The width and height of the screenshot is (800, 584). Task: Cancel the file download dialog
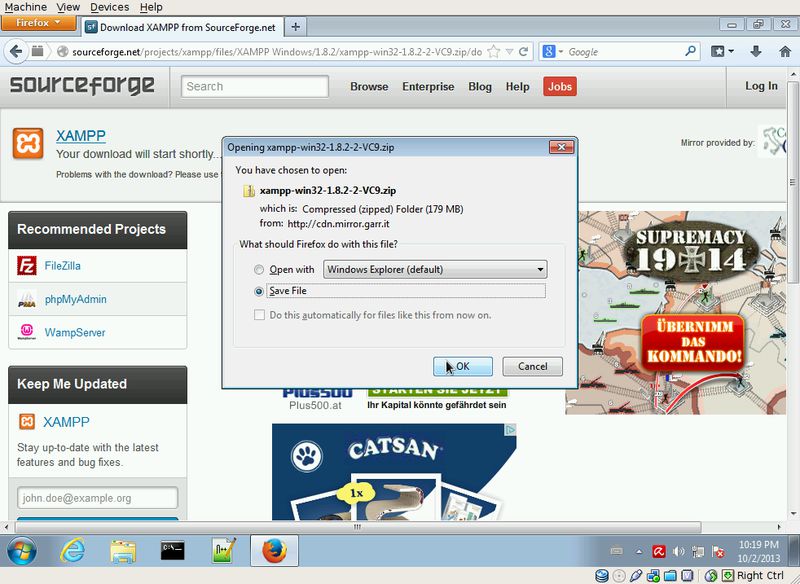tap(532, 366)
